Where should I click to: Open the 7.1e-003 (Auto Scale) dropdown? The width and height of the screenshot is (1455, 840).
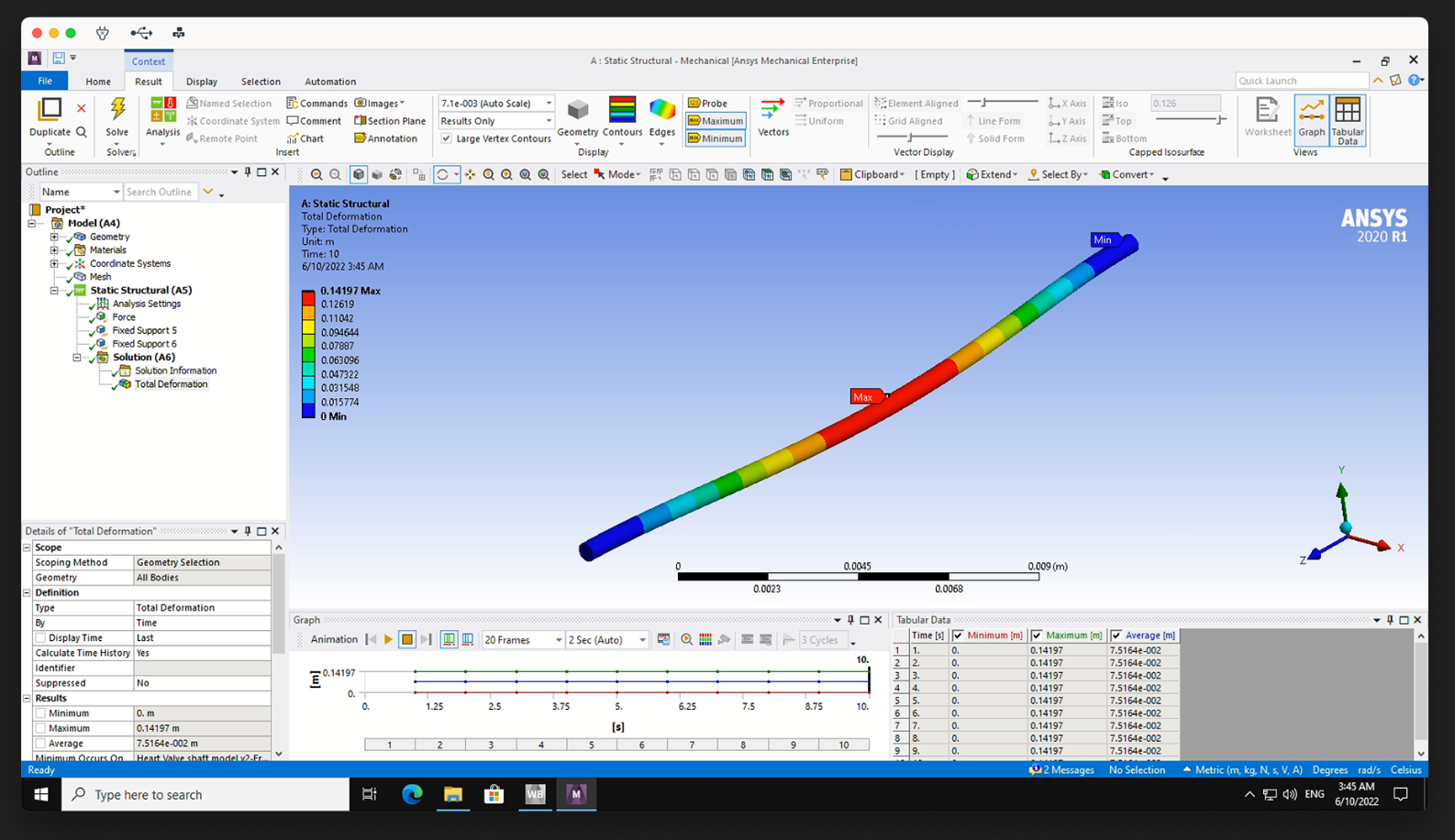(x=496, y=103)
